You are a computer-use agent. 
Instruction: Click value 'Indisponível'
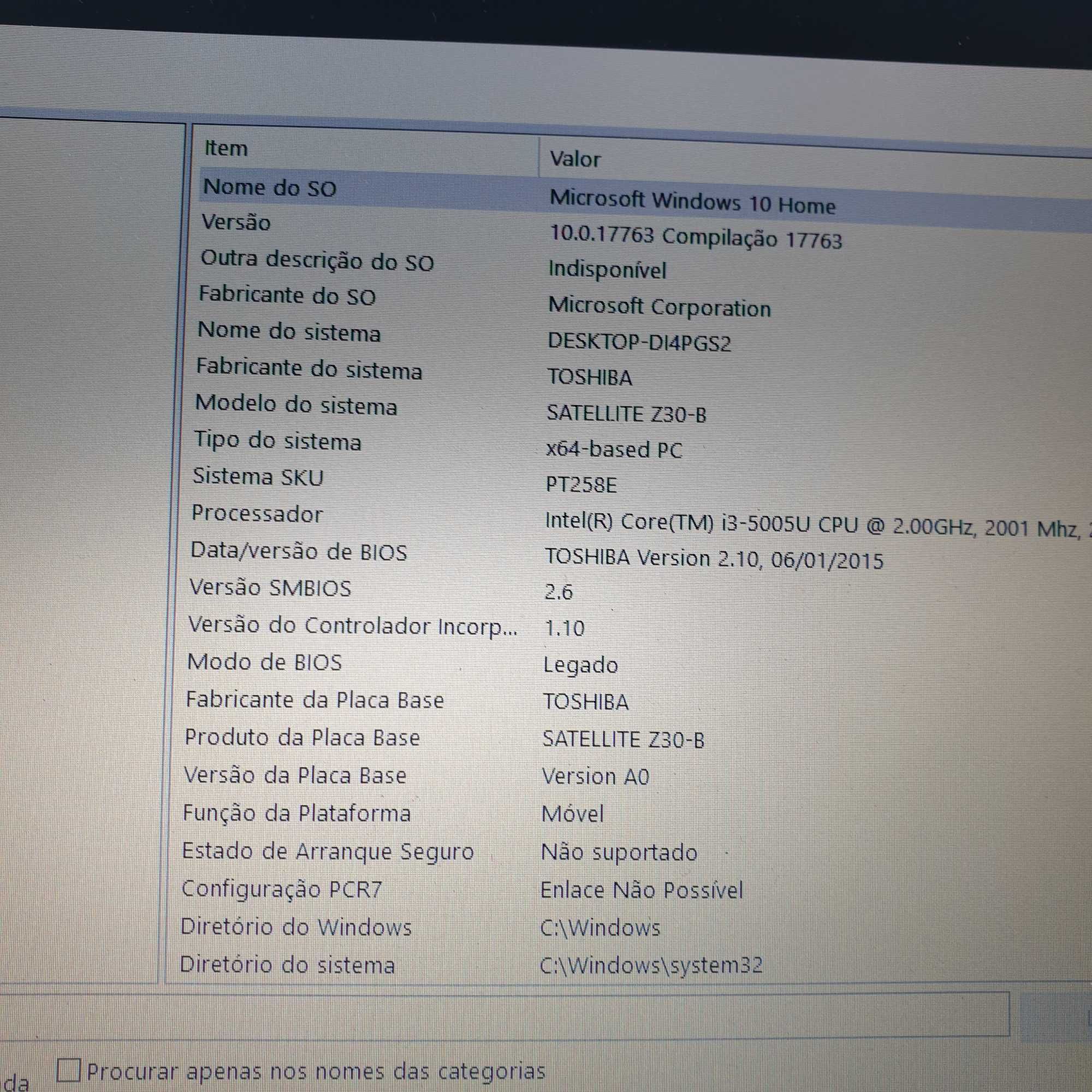608,270
